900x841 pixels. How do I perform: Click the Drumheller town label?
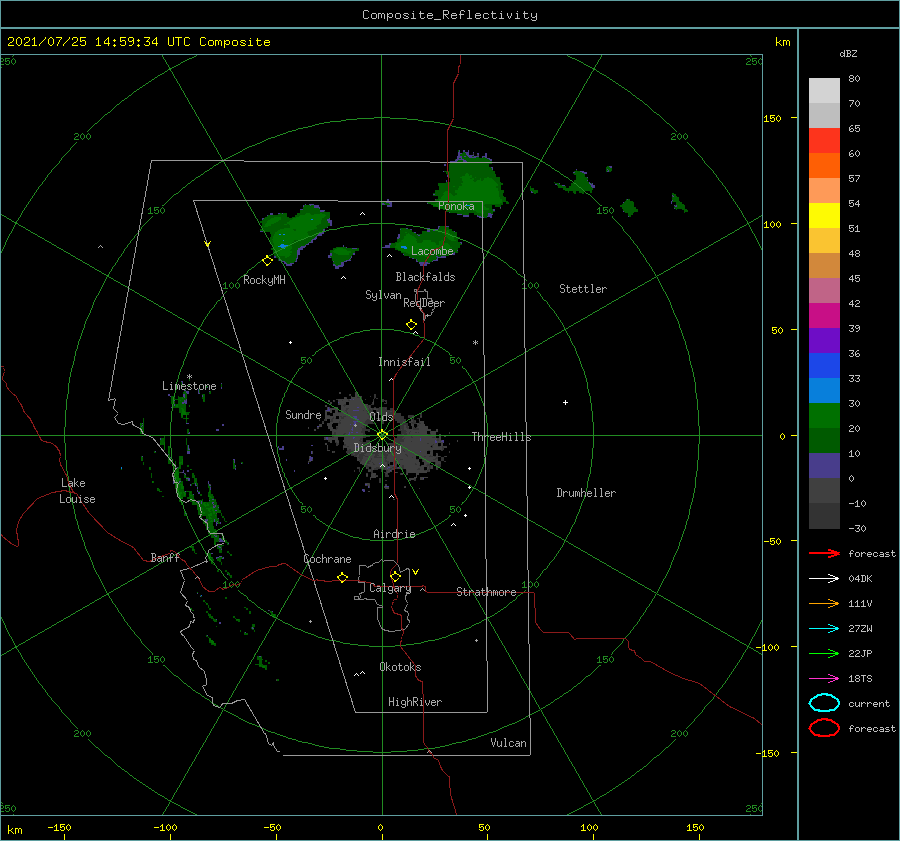coord(586,493)
